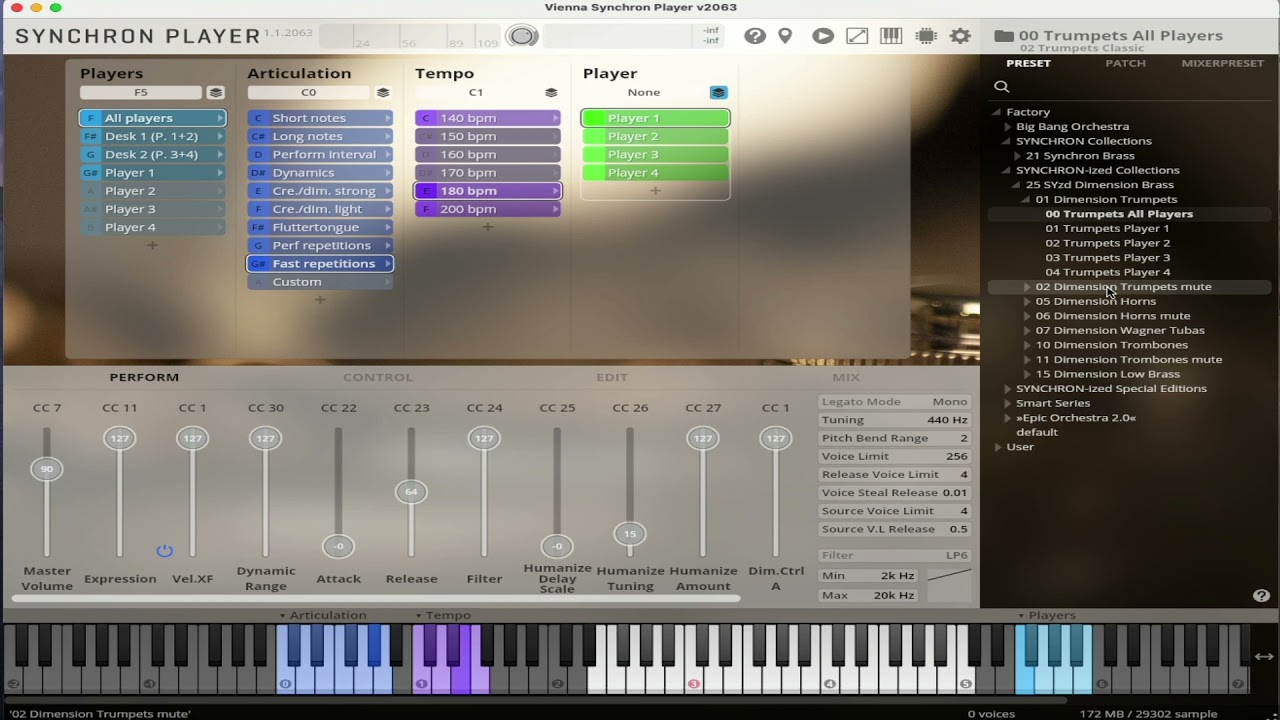Click the Humanize Tuning slider handle
This screenshot has width=1280, height=720.
pyautogui.click(x=630, y=534)
